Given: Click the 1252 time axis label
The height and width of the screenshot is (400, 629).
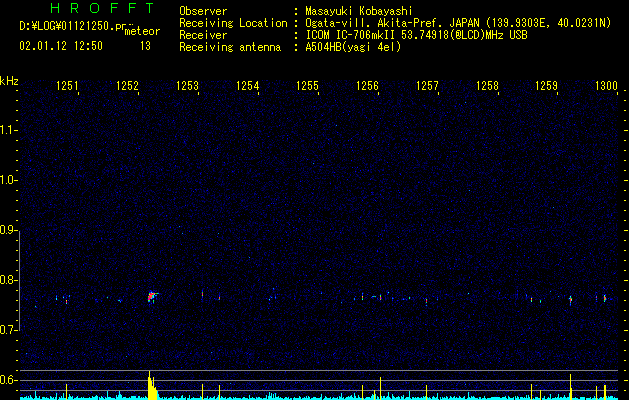Looking at the screenshot, I should 127,85.
